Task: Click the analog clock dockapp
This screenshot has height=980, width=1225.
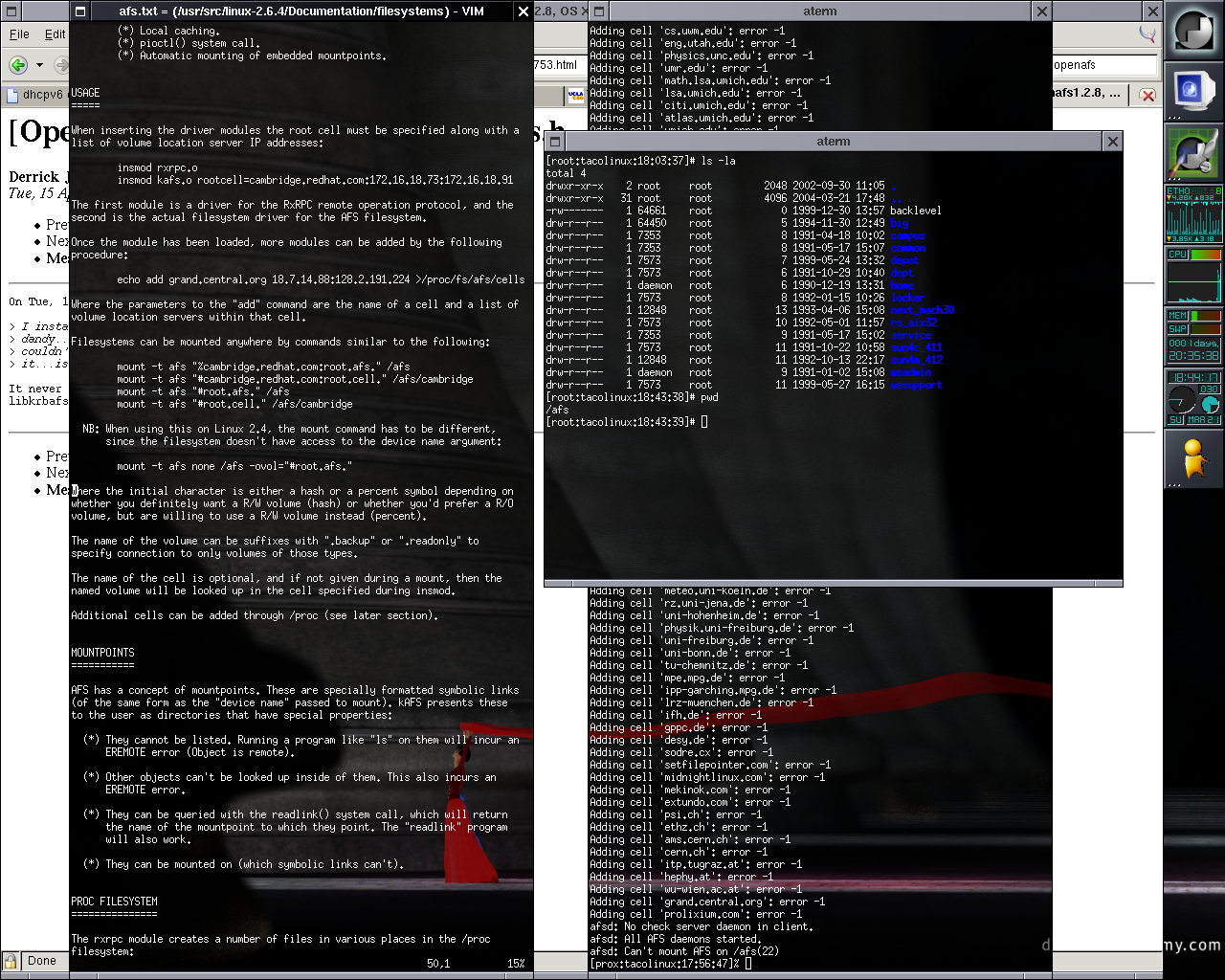Action: pos(1182,399)
